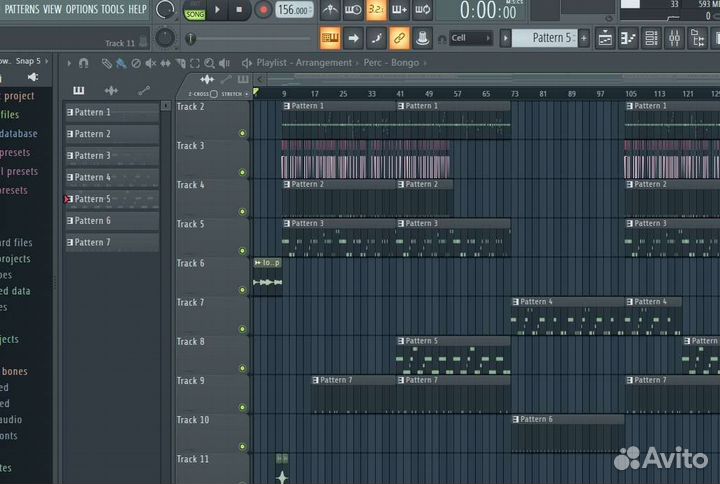This screenshot has height=484, width=720.
Task: Open the OPTIONS menu
Action: pos(81,9)
